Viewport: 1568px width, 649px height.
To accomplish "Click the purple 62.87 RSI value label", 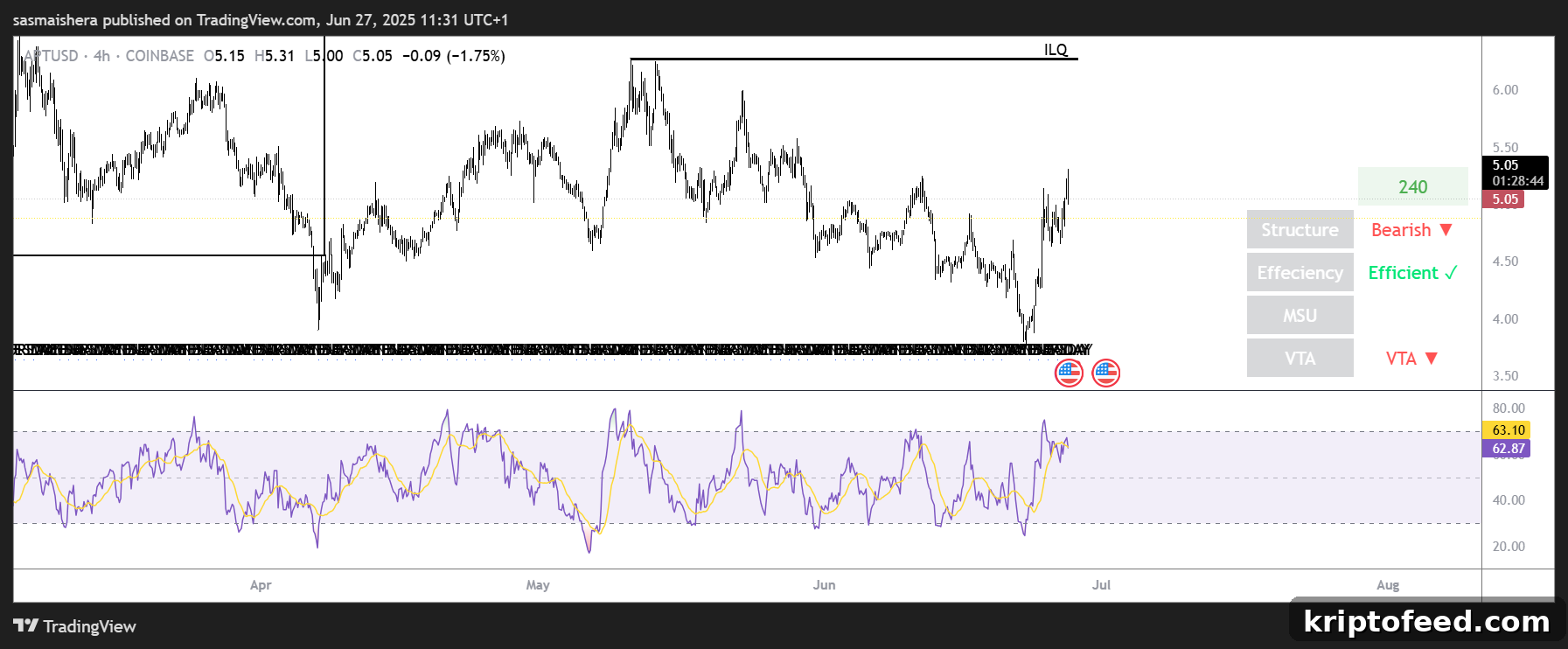I will 1508,449.
